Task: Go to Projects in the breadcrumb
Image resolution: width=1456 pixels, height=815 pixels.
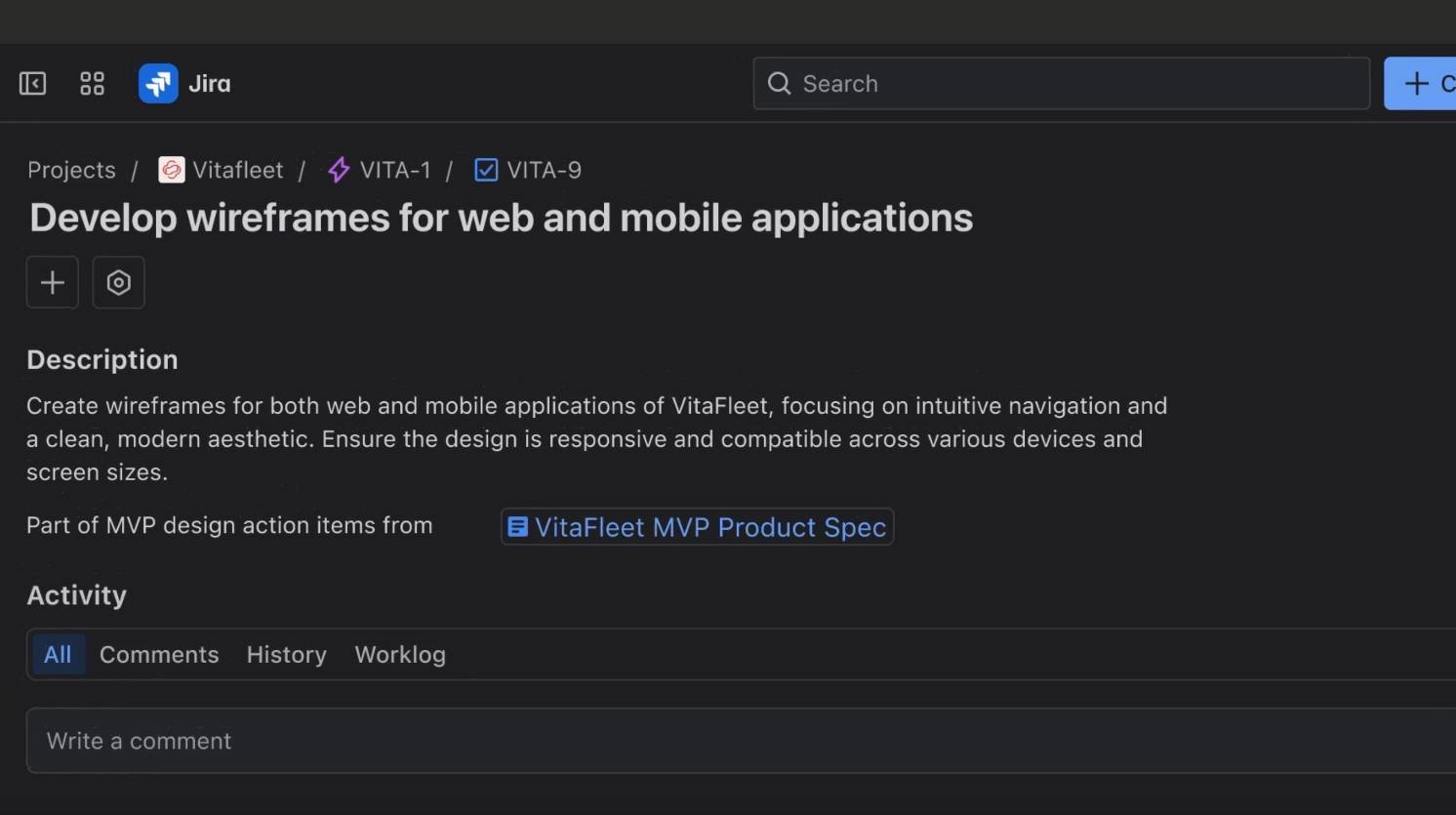Action: coord(71,170)
